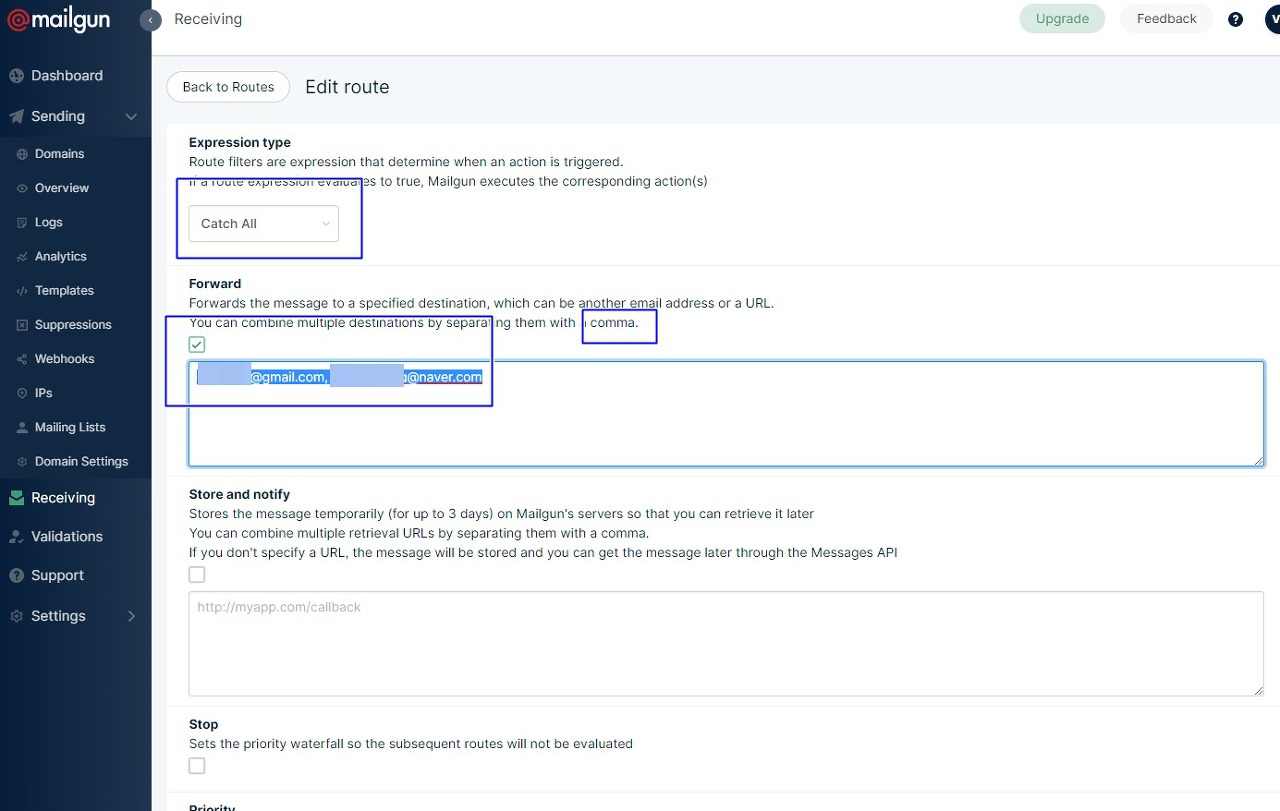
Task: Click the Mailgun logo
Action: (59, 19)
